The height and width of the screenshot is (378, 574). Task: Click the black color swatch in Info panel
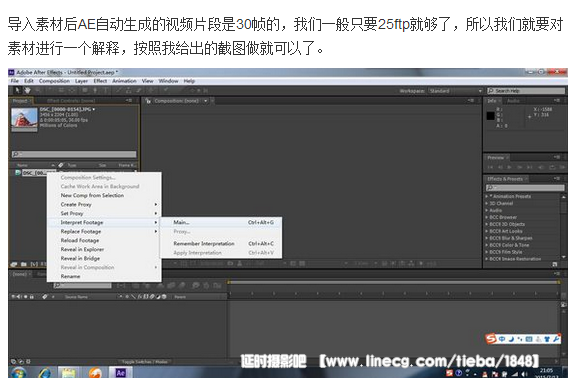pos(491,116)
